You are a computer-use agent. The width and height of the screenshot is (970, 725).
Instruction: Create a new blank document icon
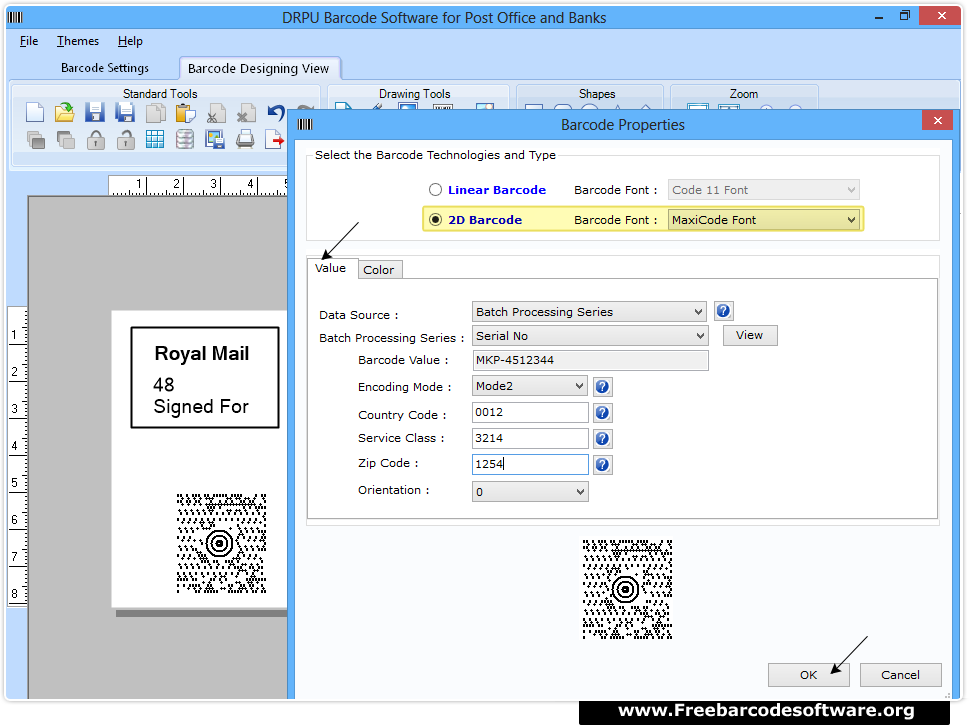pos(35,113)
